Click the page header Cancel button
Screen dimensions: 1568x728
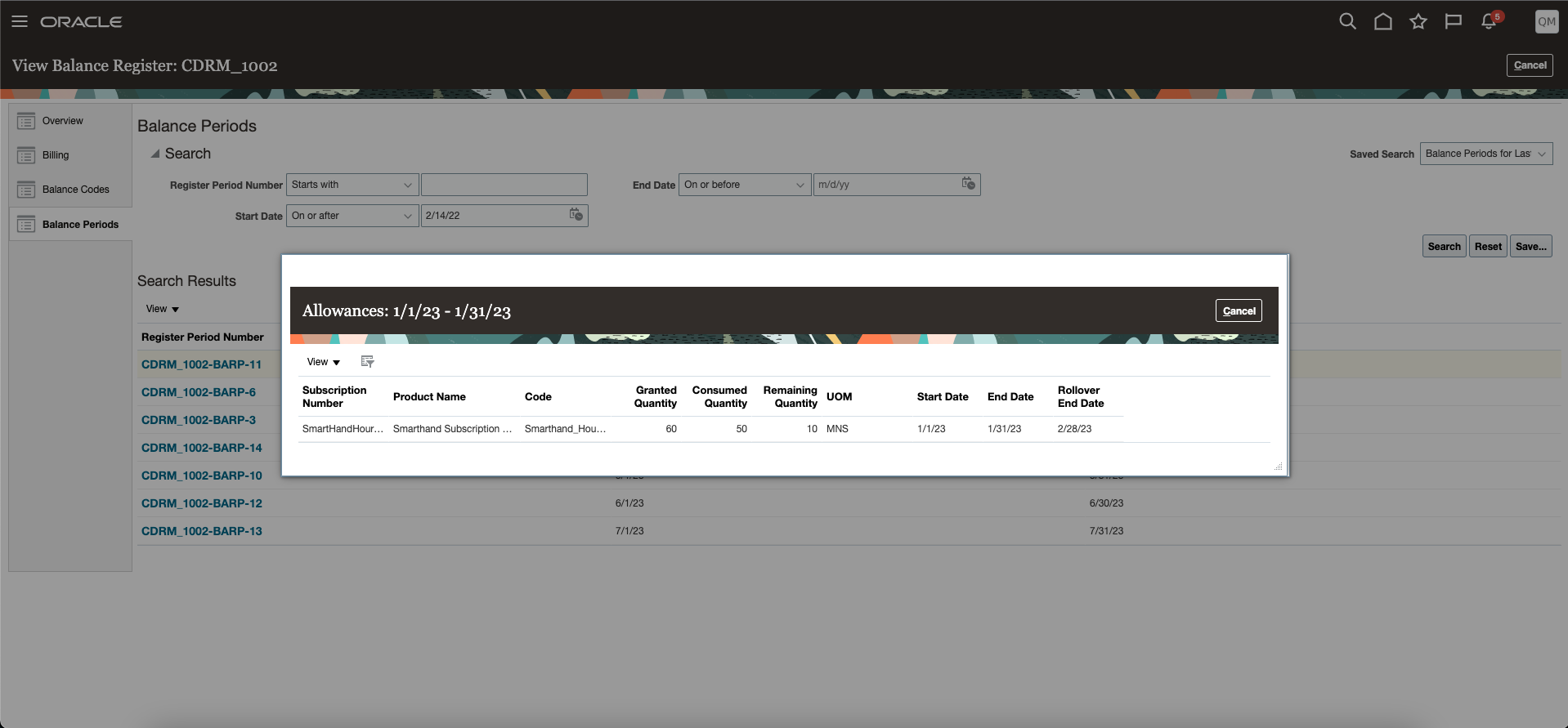pos(1530,65)
